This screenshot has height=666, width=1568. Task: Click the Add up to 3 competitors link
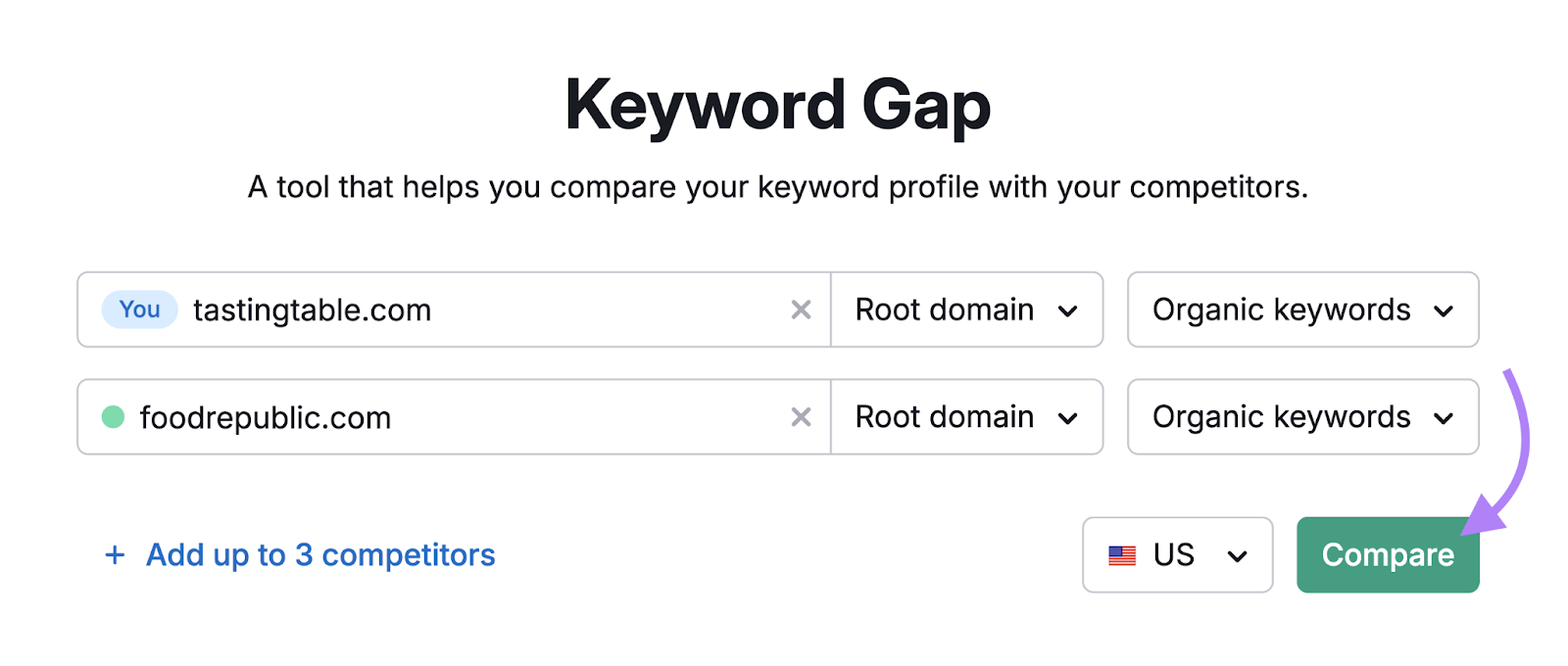[x=319, y=555]
